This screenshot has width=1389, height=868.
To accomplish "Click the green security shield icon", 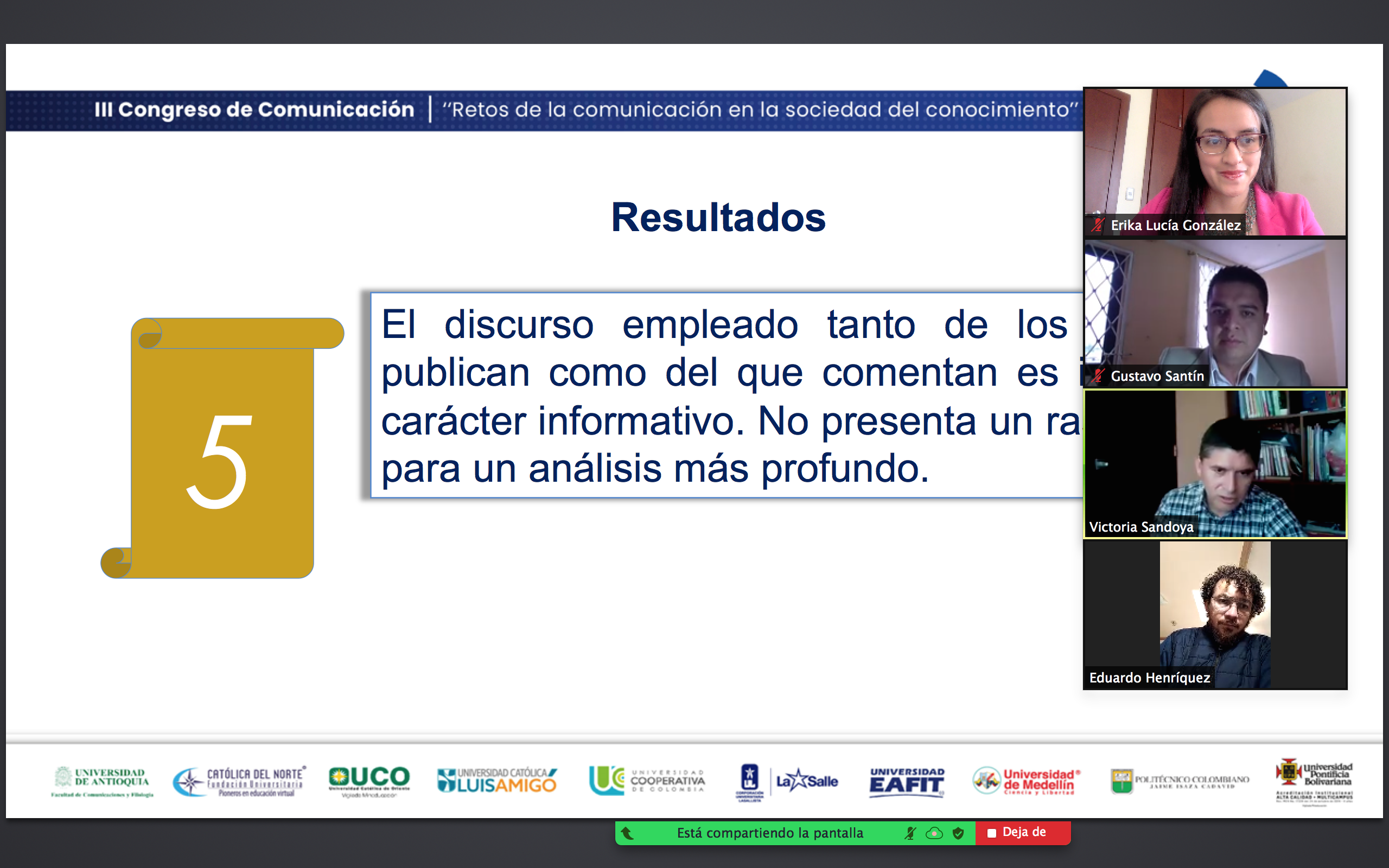I will [958, 833].
